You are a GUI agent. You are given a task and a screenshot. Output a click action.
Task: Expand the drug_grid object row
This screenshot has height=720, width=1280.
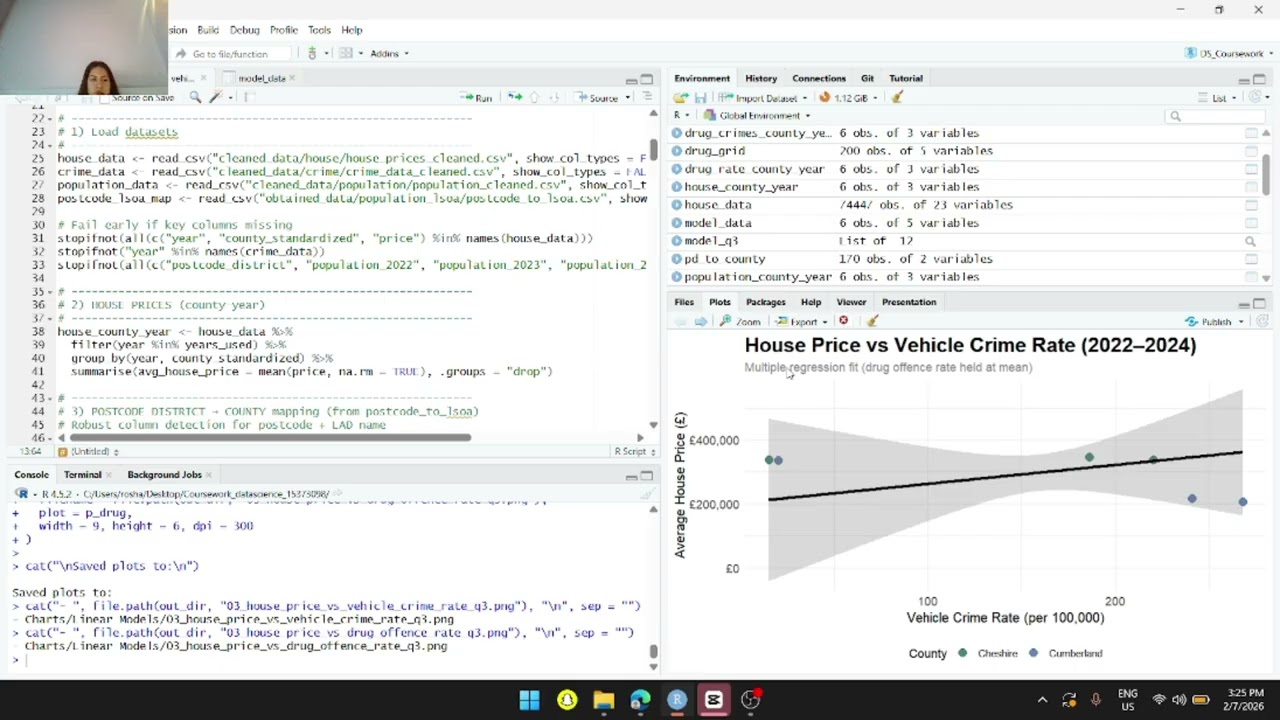click(x=677, y=151)
